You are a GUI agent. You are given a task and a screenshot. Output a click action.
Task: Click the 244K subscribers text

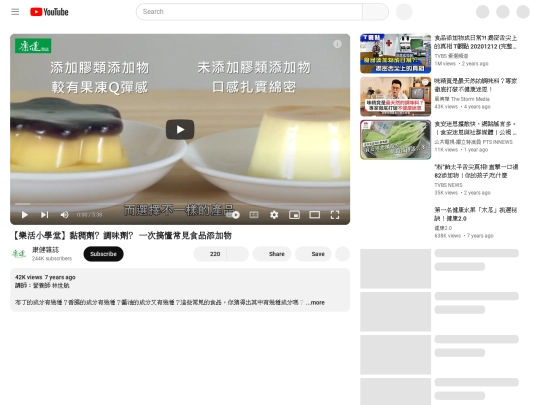click(x=52, y=258)
